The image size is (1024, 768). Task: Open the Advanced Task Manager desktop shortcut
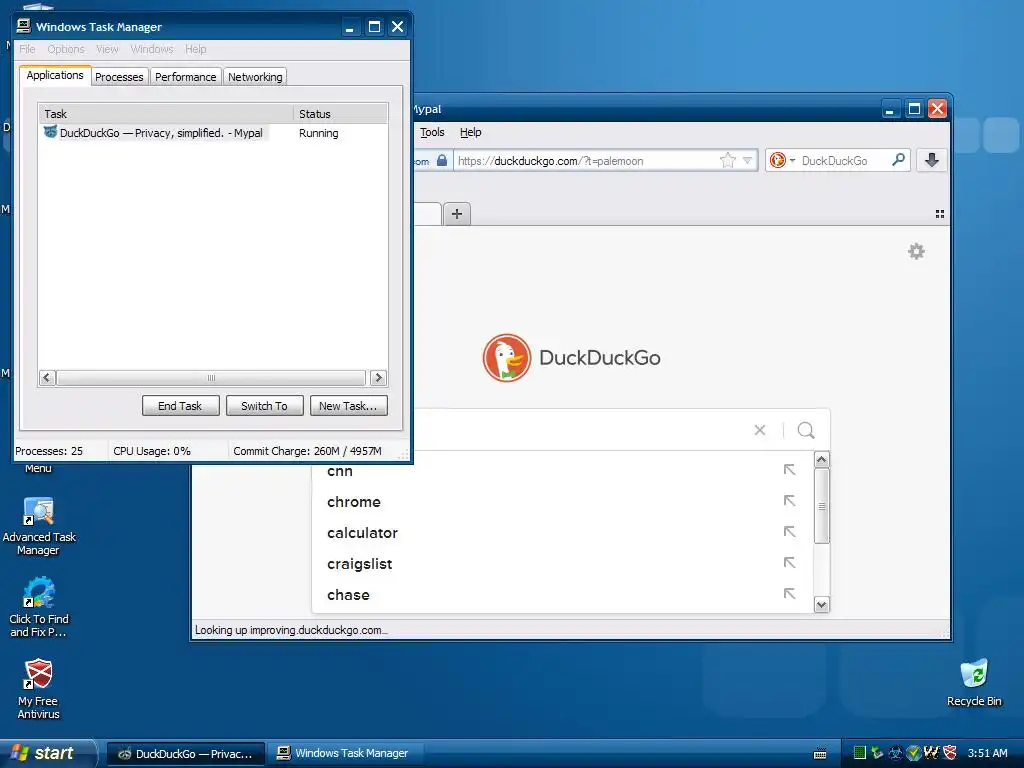[39, 526]
